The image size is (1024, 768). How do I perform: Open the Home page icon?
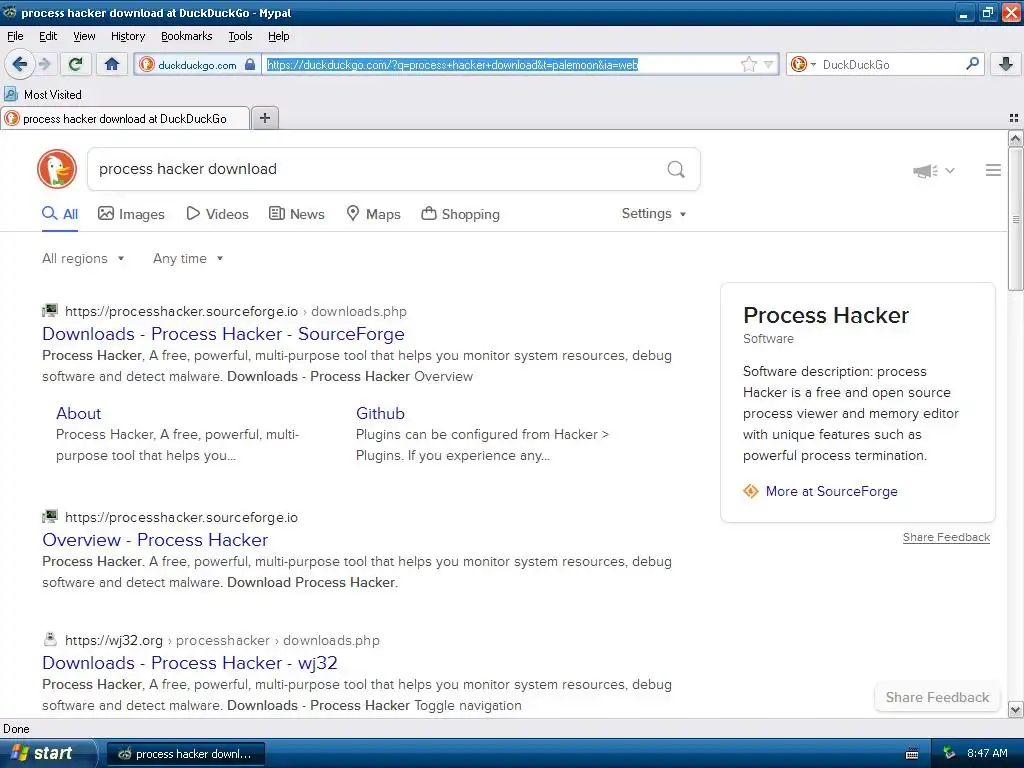point(112,64)
